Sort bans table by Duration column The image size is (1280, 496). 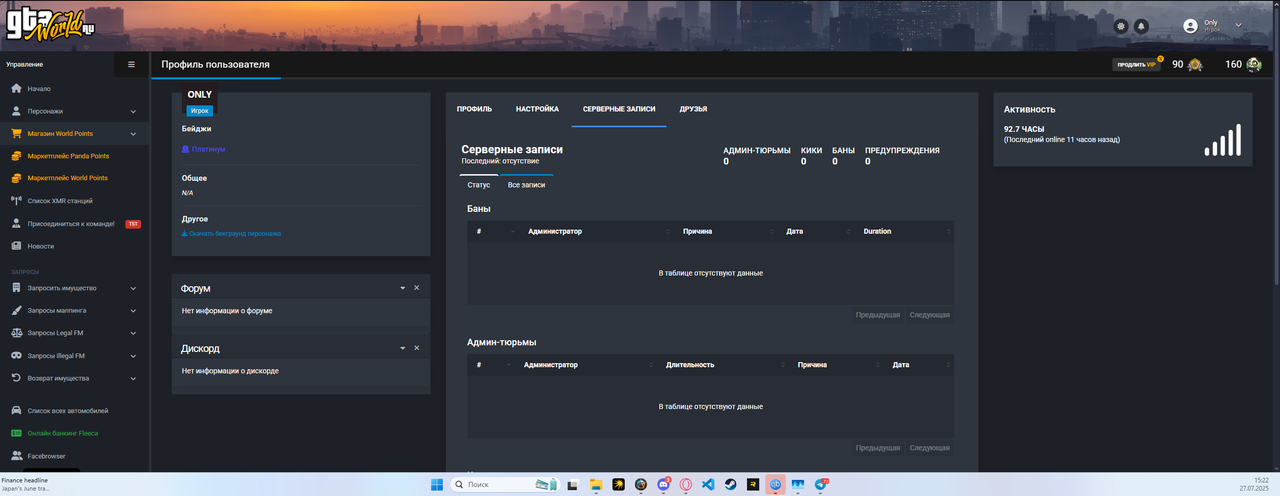pyautogui.click(x=904, y=231)
